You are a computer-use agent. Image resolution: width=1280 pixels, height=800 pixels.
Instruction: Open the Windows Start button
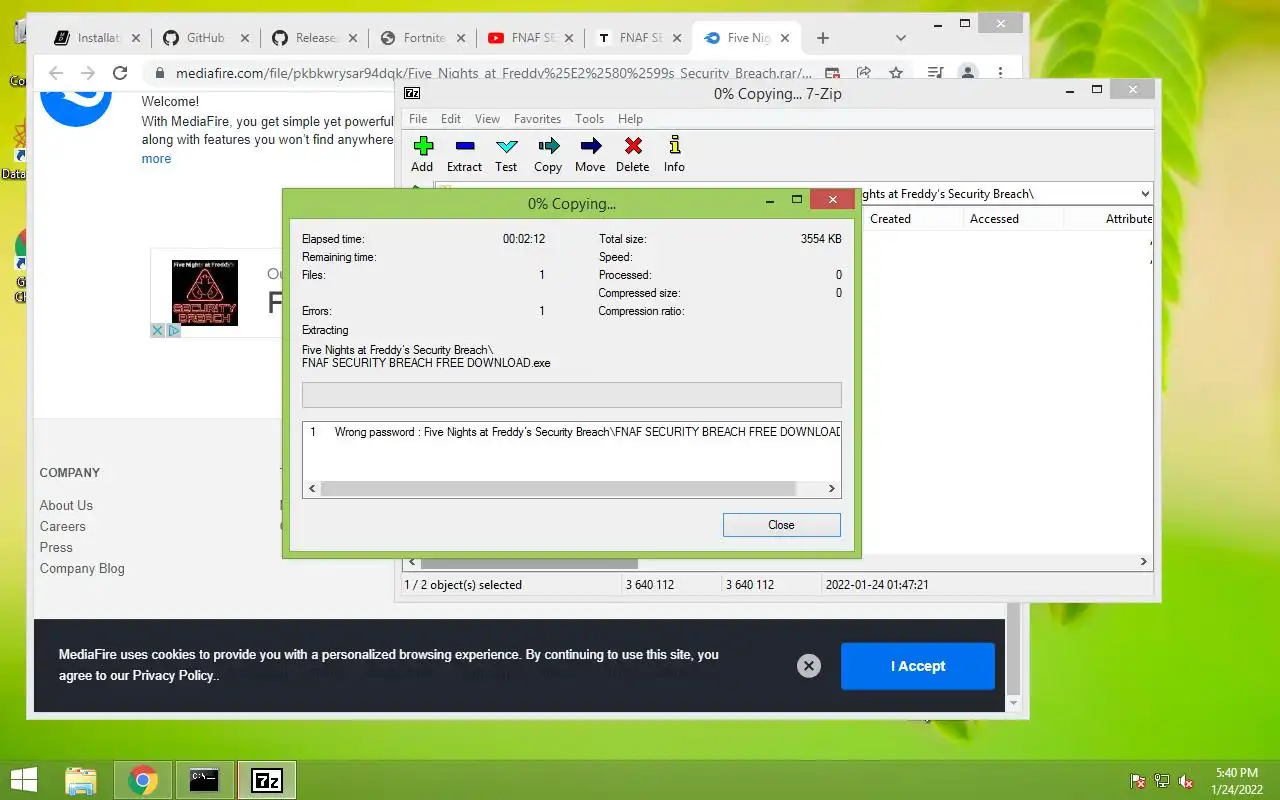[x=23, y=780]
